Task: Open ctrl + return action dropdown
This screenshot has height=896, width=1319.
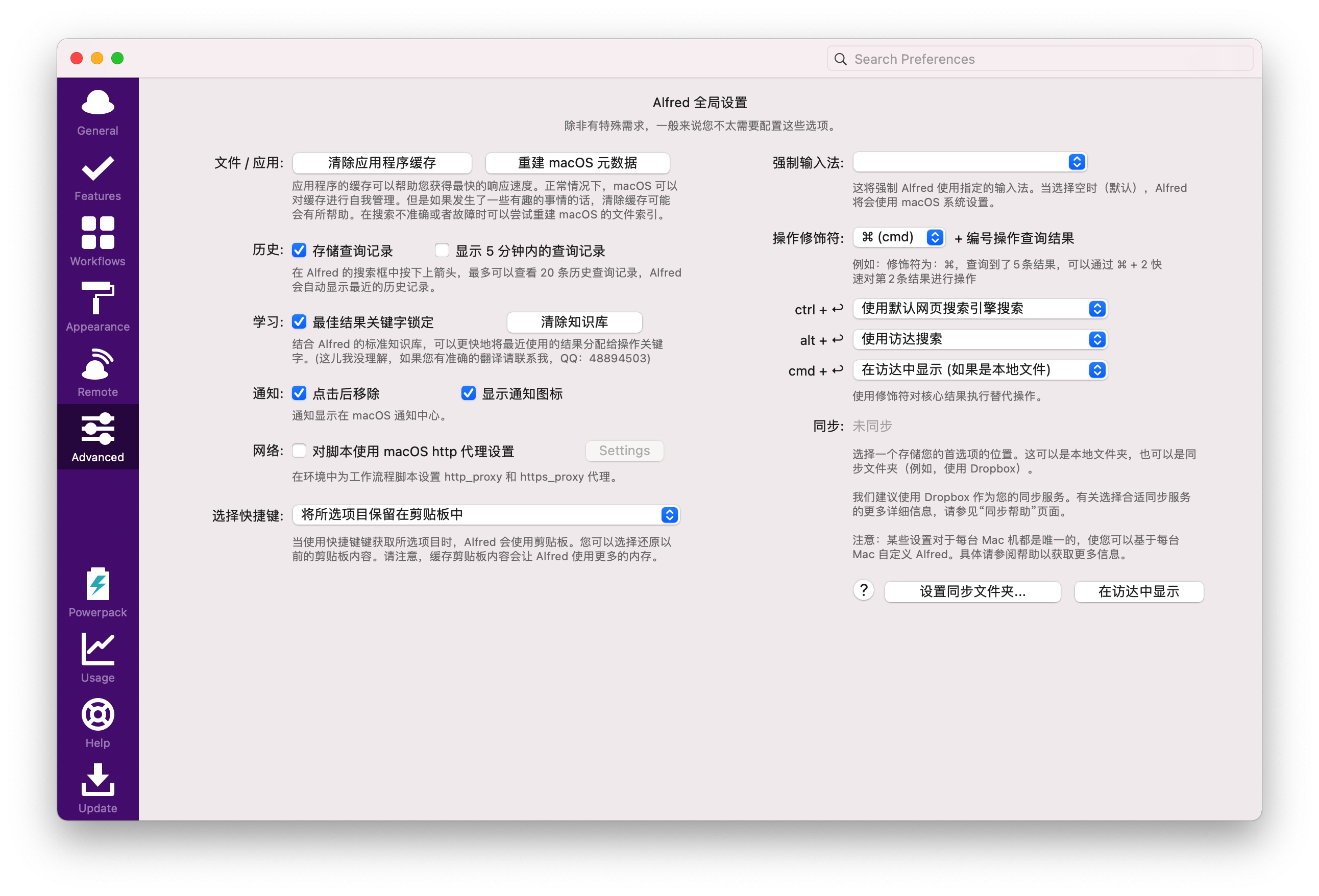Action: 980,309
